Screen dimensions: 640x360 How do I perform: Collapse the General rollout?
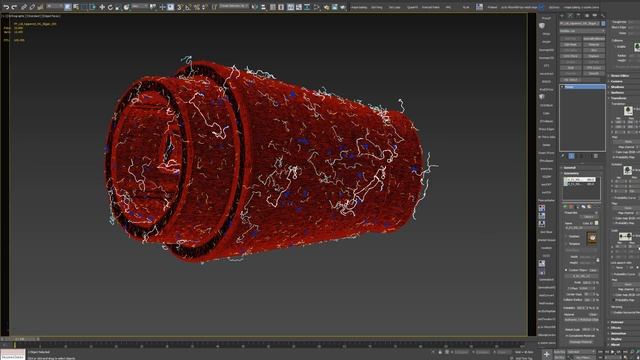pos(582,168)
